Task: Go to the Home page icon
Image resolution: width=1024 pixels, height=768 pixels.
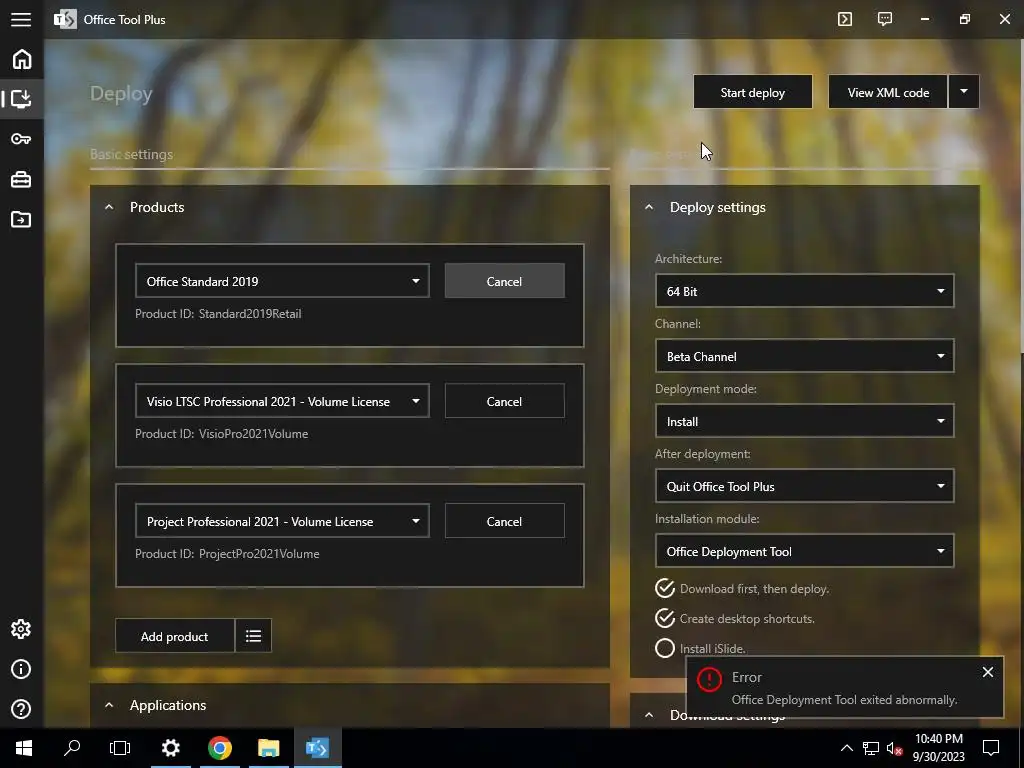Action: pos(22,59)
